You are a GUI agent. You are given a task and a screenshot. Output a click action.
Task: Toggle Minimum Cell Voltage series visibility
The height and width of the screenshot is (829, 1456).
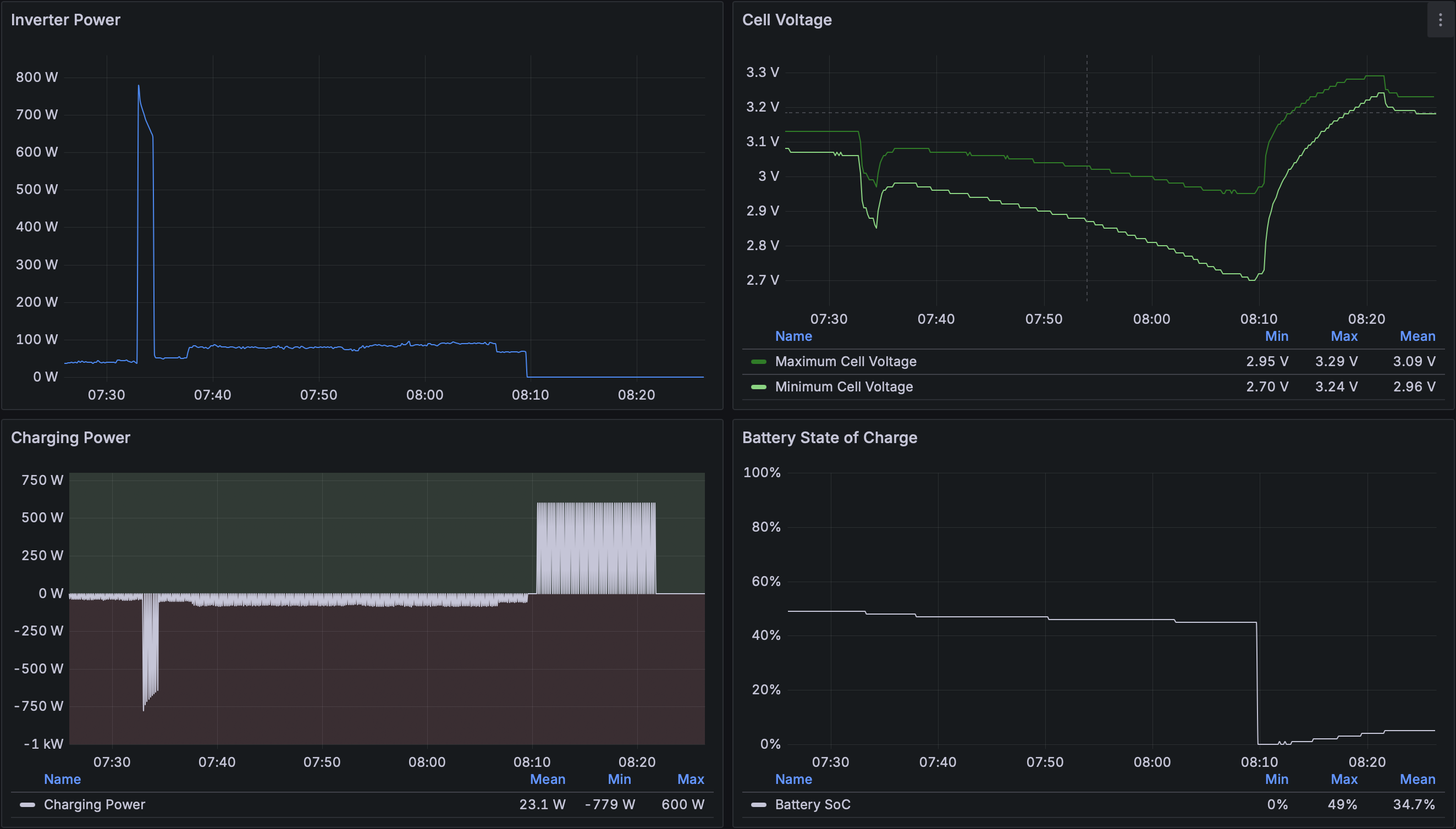[x=843, y=387]
